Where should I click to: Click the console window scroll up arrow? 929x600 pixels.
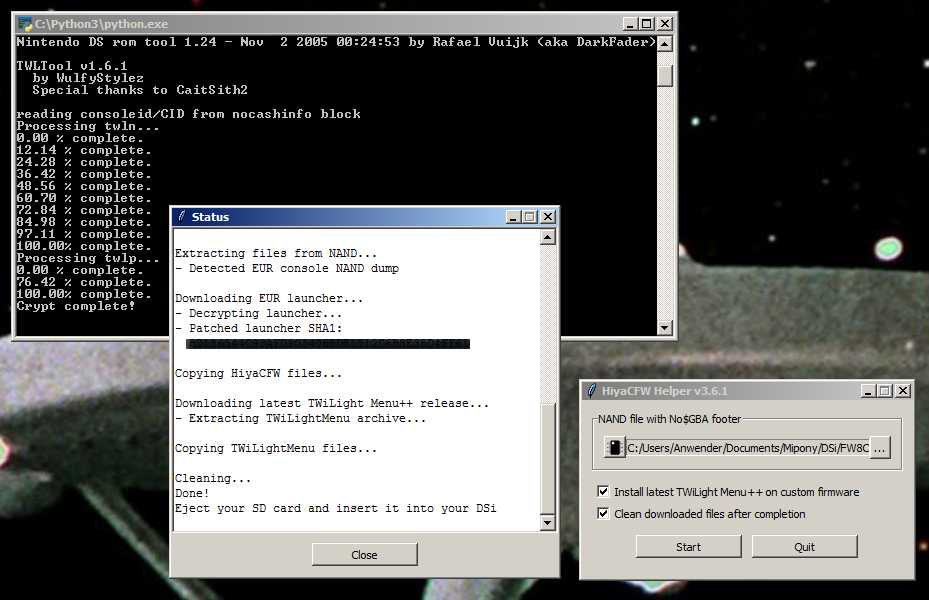pyautogui.click(x=665, y=44)
